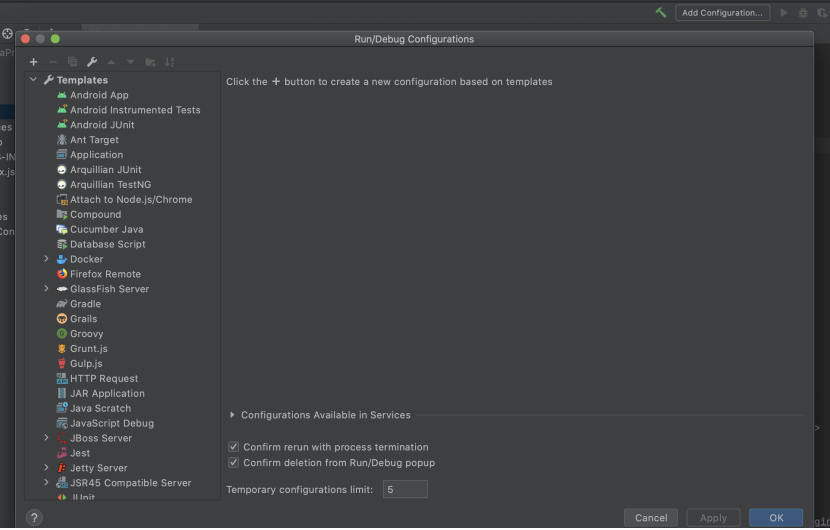The image size is (830, 530).
Task: Click the help question mark button
Action: click(34, 518)
